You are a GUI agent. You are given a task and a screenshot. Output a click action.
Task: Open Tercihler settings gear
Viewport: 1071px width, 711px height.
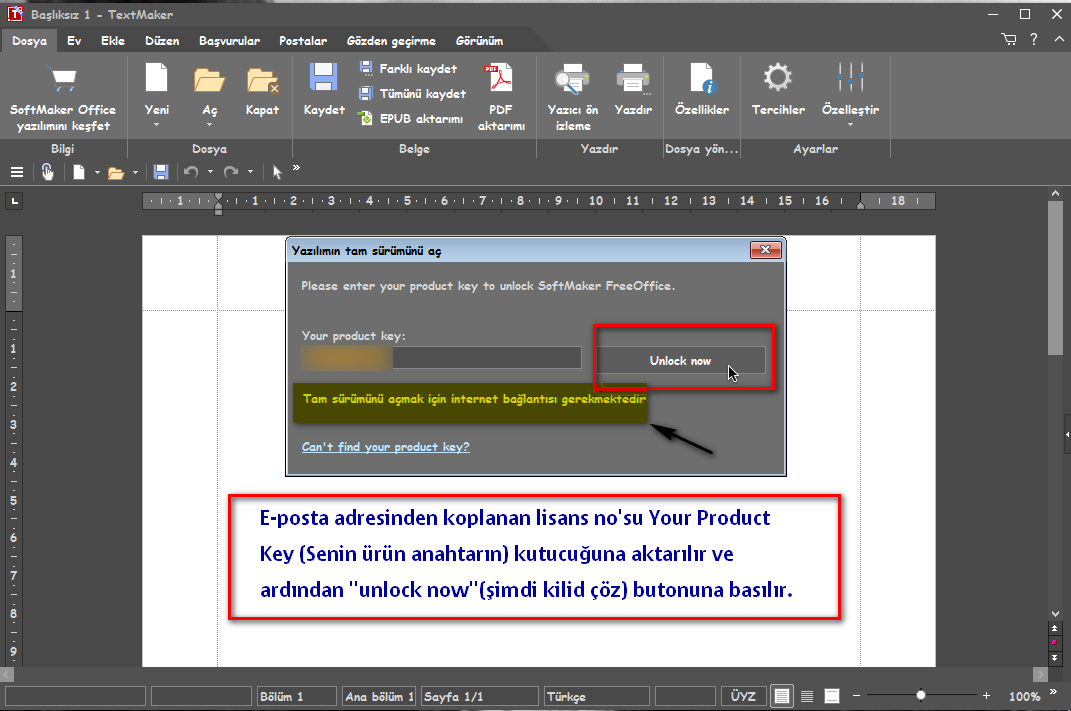tap(778, 78)
